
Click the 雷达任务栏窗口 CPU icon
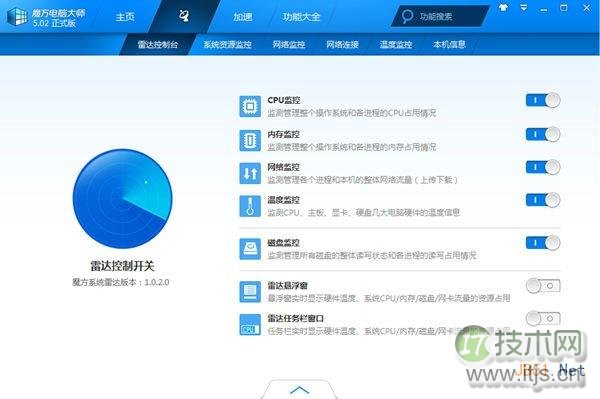250,325
